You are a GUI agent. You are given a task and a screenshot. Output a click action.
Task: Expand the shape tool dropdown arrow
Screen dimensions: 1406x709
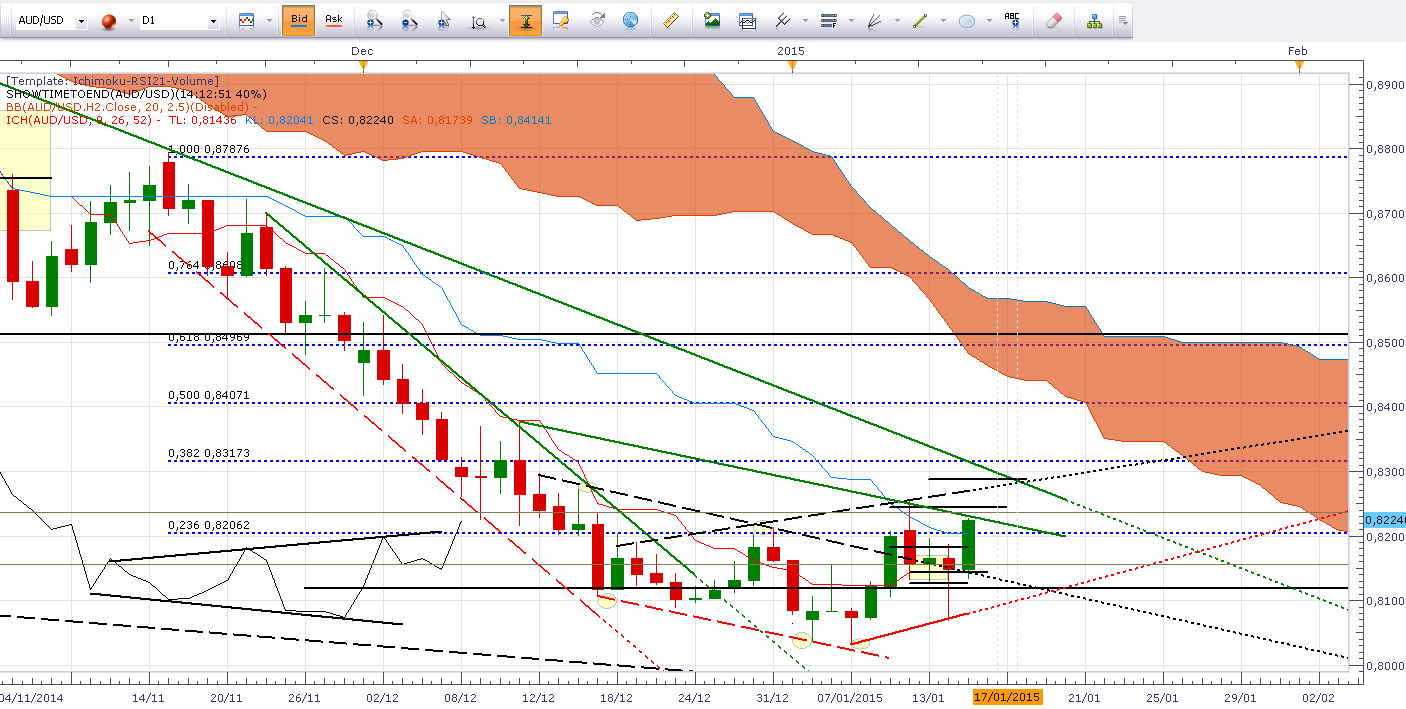[x=987, y=20]
